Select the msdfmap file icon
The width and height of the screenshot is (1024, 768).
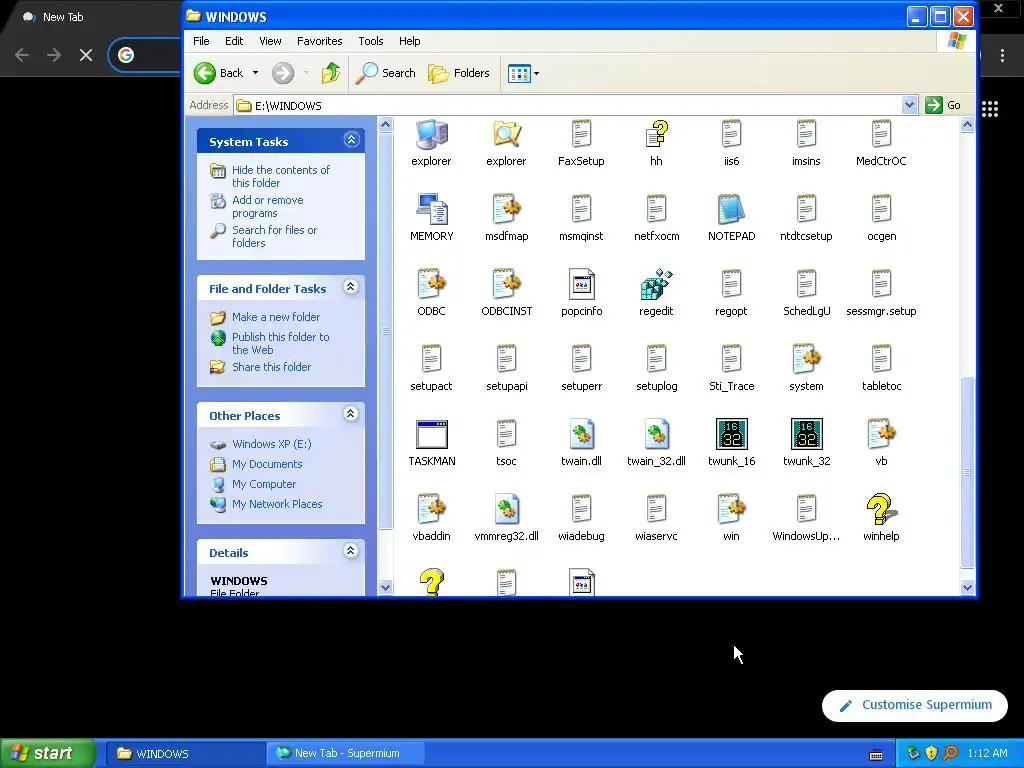pos(507,209)
